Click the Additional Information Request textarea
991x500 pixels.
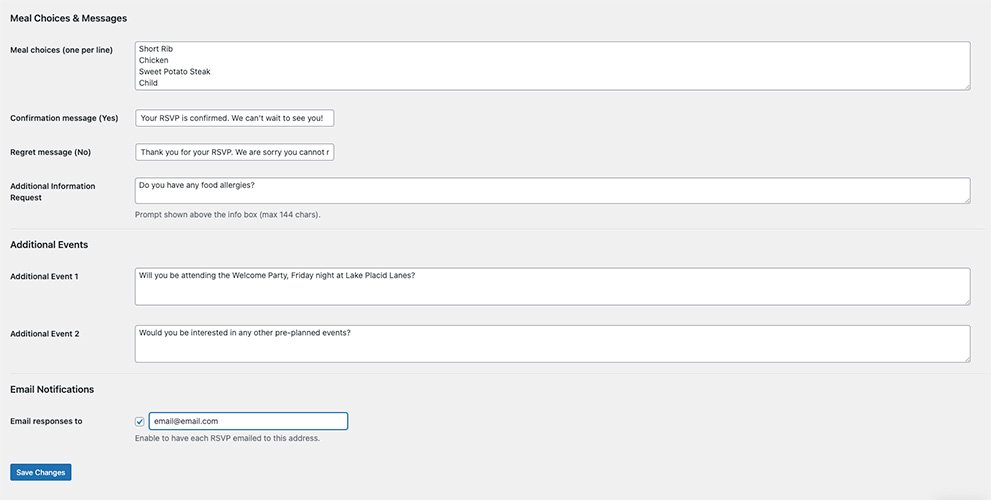click(x=552, y=190)
